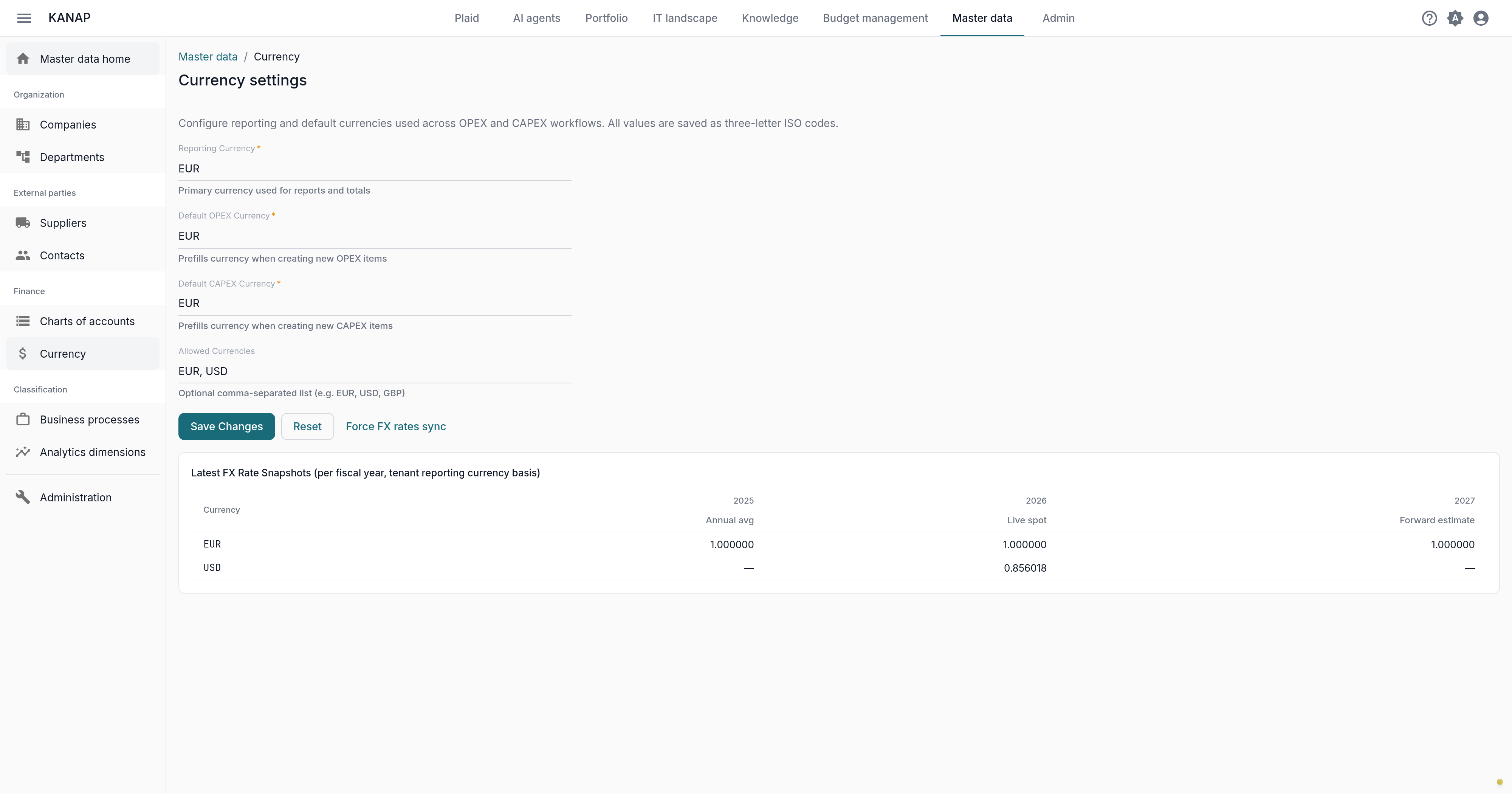Open the IT landscape tab
Viewport: 1512px width, 794px height.
click(685, 18)
